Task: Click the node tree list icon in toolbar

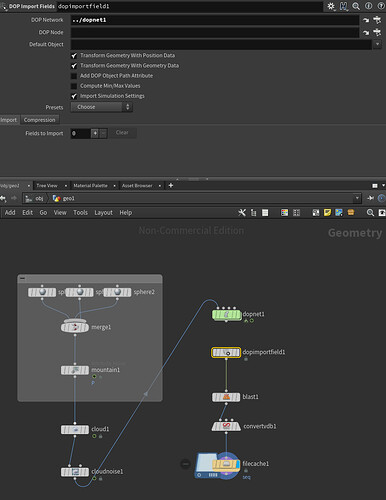Action: point(254,213)
